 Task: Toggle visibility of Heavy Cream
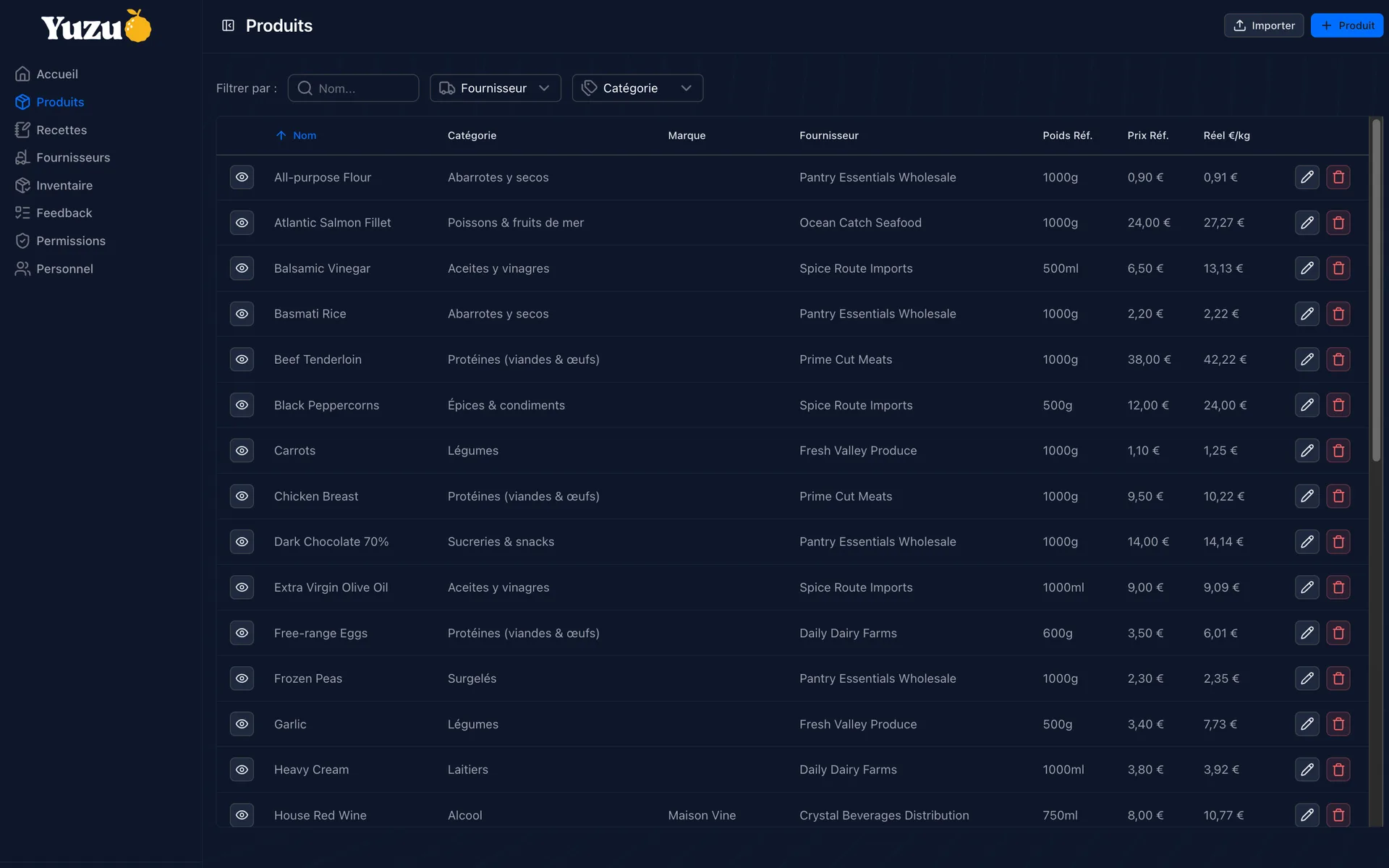coord(242,770)
